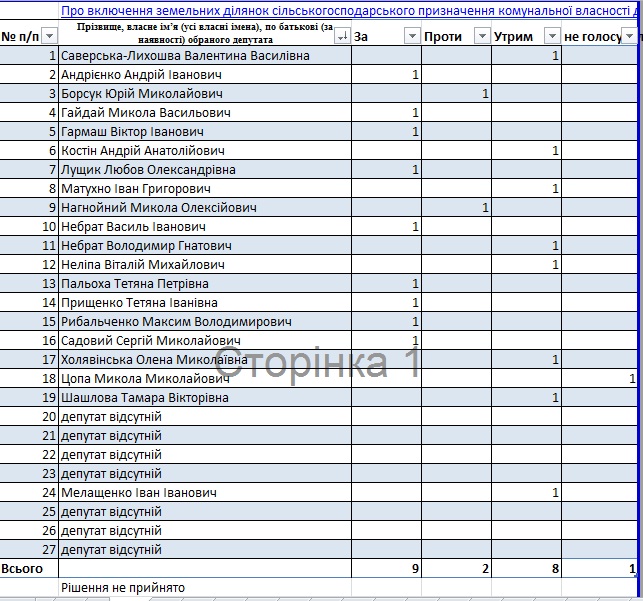643x601 pixels.
Task: Select Проти vote of Борсук Юрій
Action: point(456,93)
